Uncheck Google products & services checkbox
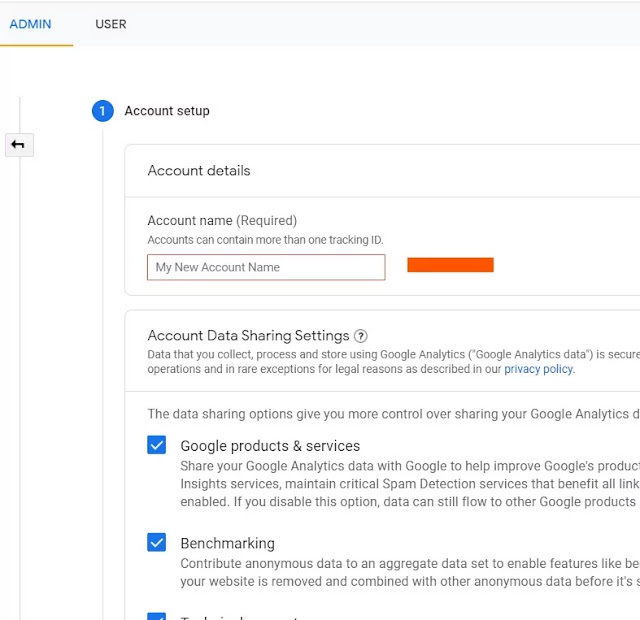Screen dimensions: 640x620 pyautogui.click(x=157, y=445)
